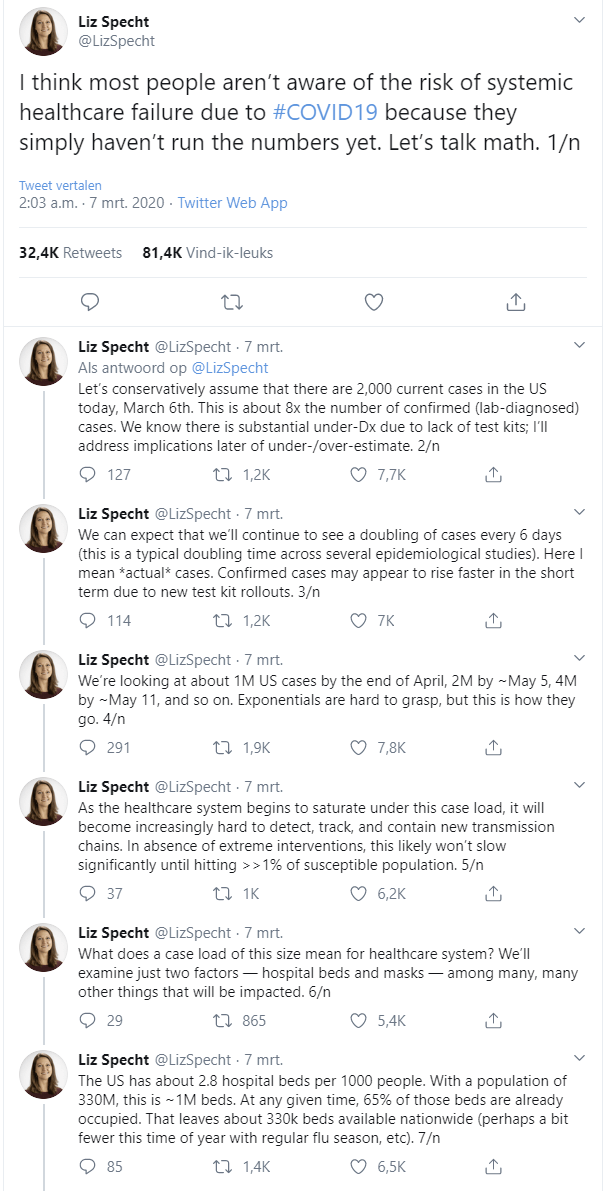This screenshot has width=603, height=1191.
Task: Like the 2/n tweet with 7,7K likes
Action: pos(360,474)
